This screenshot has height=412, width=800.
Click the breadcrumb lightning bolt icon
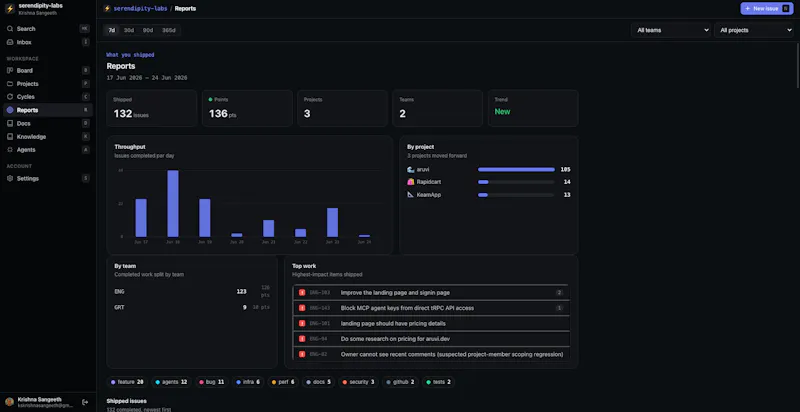pos(107,9)
